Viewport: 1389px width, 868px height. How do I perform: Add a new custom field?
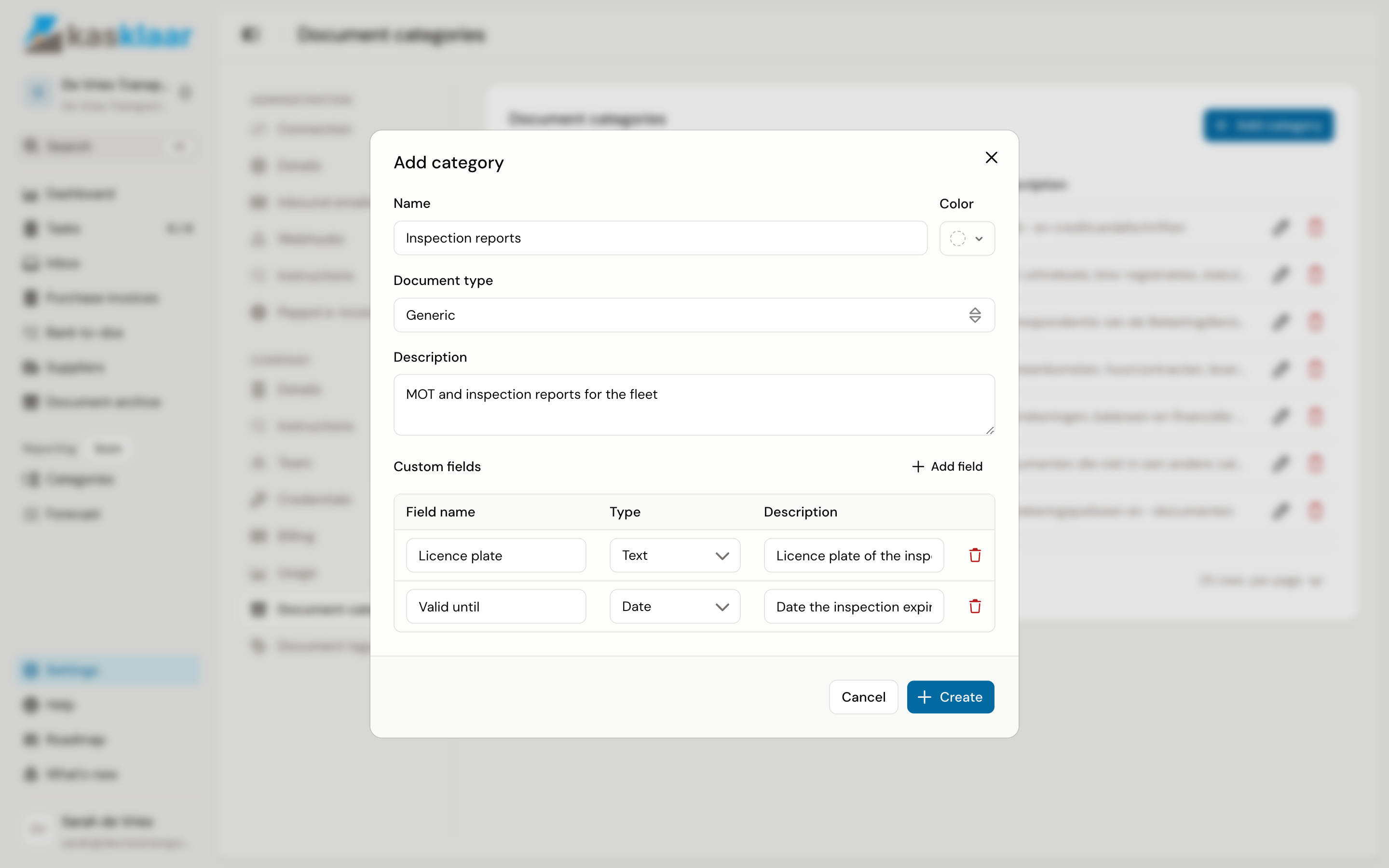pos(948,466)
